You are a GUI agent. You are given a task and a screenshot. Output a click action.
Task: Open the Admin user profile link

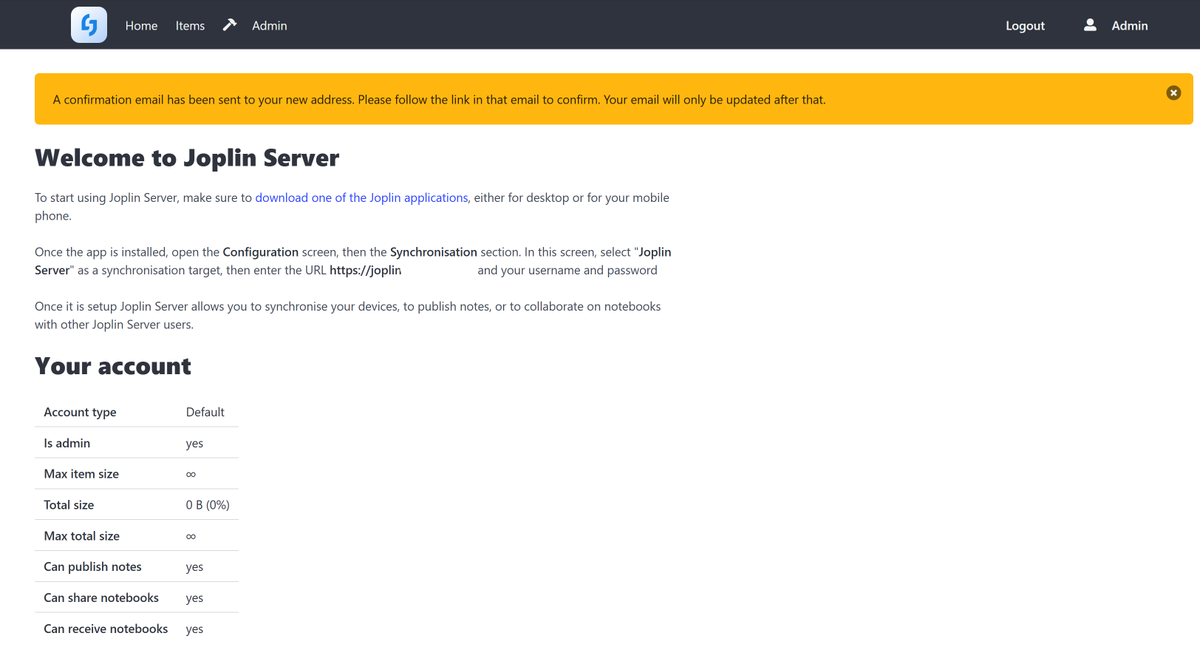coord(1130,26)
